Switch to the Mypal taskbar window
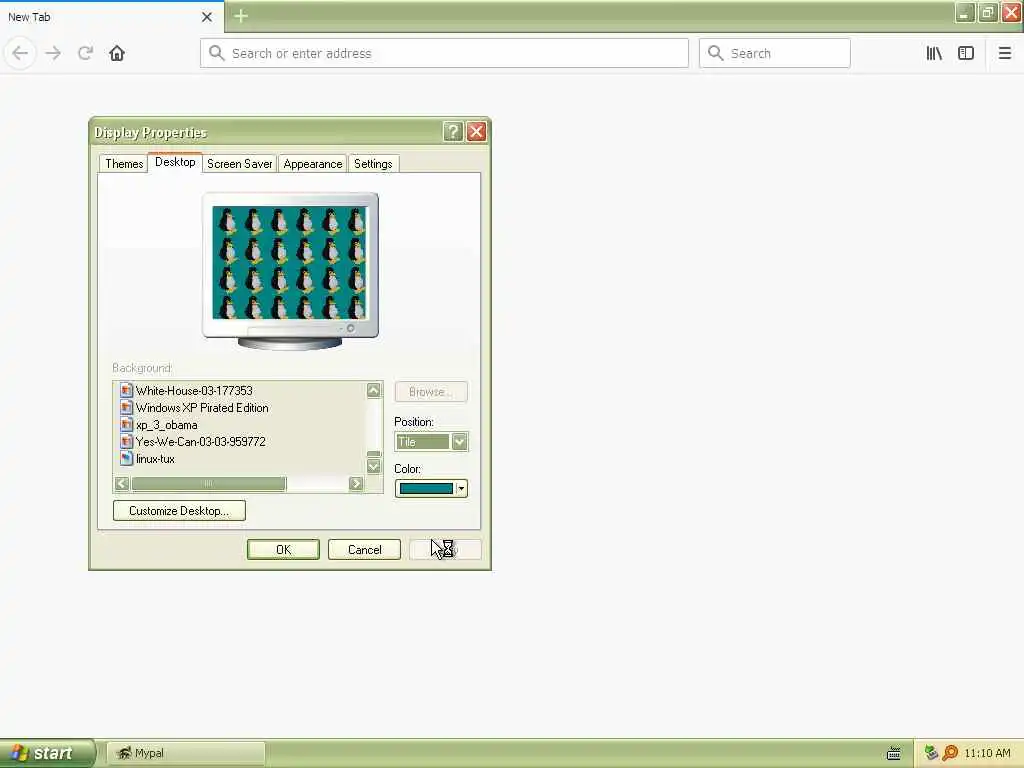 [186, 753]
